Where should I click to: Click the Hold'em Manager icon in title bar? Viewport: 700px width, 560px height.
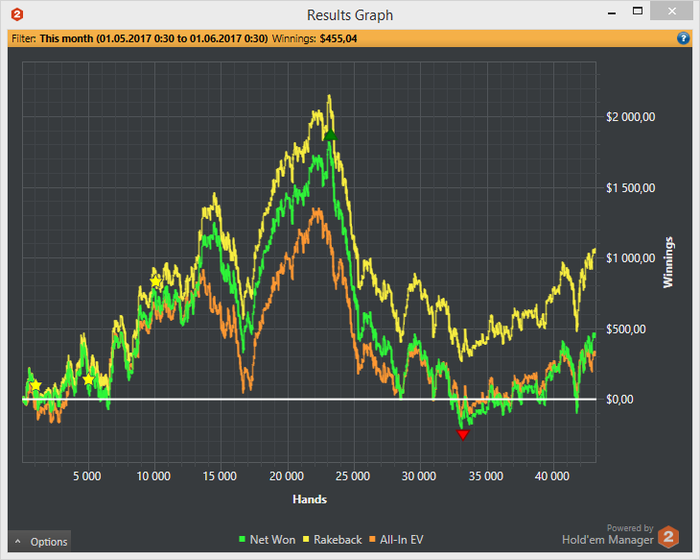16,15
